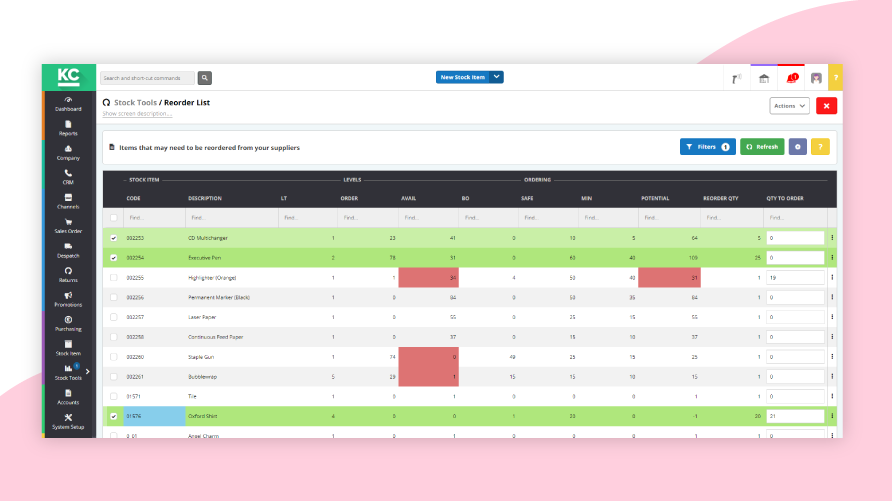Image resolution: width=892 pixels, height=501 pixels.
Task: Check the Highlighter (Orange) row checkbox
Action: (114, 278)
